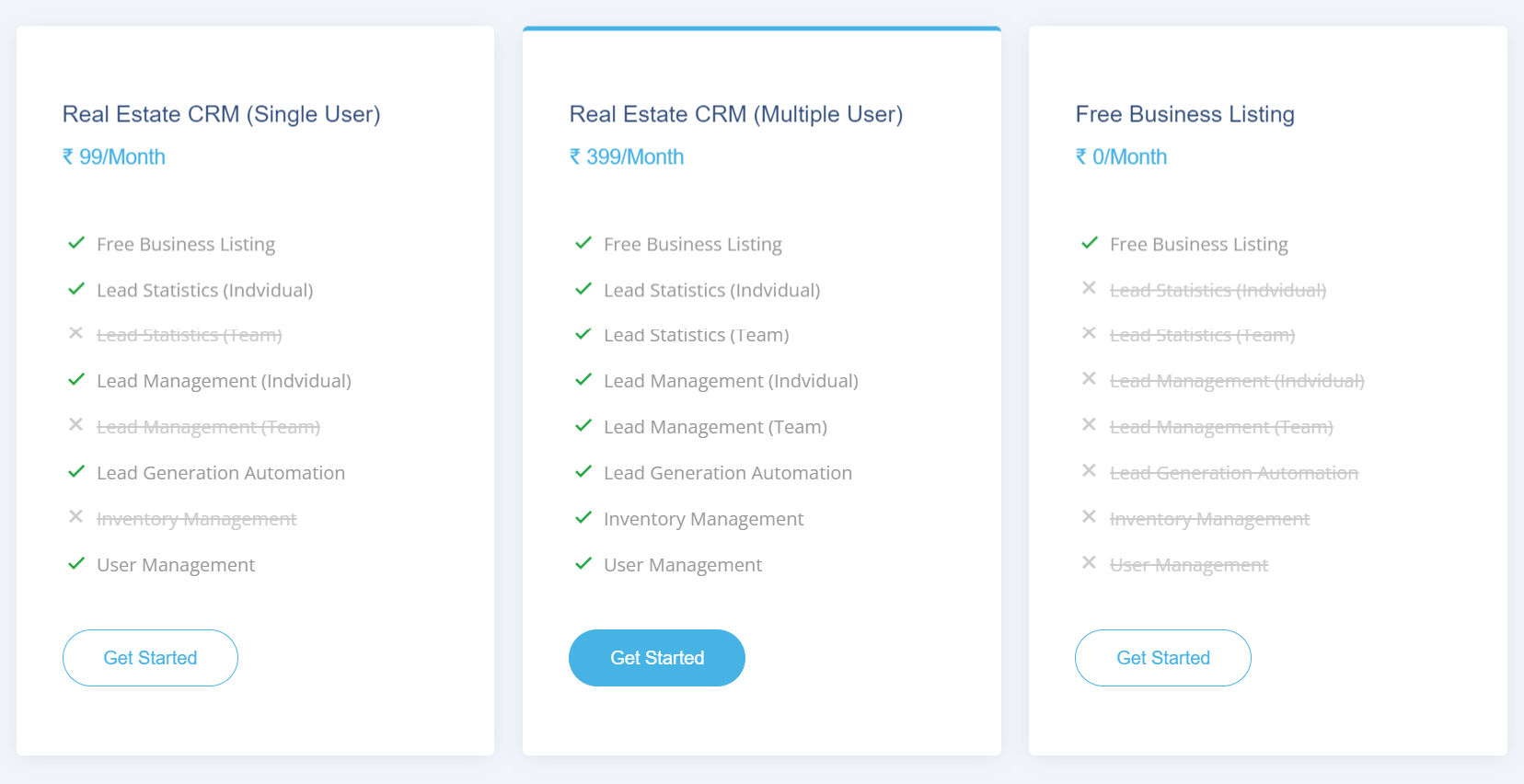Click checkmark beside User Management in Single User plan
1524x784 pixels.
tap(76, 563)
